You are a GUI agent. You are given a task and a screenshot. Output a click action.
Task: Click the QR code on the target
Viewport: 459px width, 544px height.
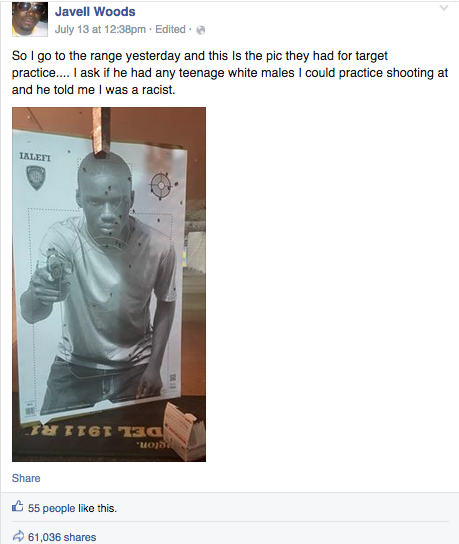click(x=173, y=377)
